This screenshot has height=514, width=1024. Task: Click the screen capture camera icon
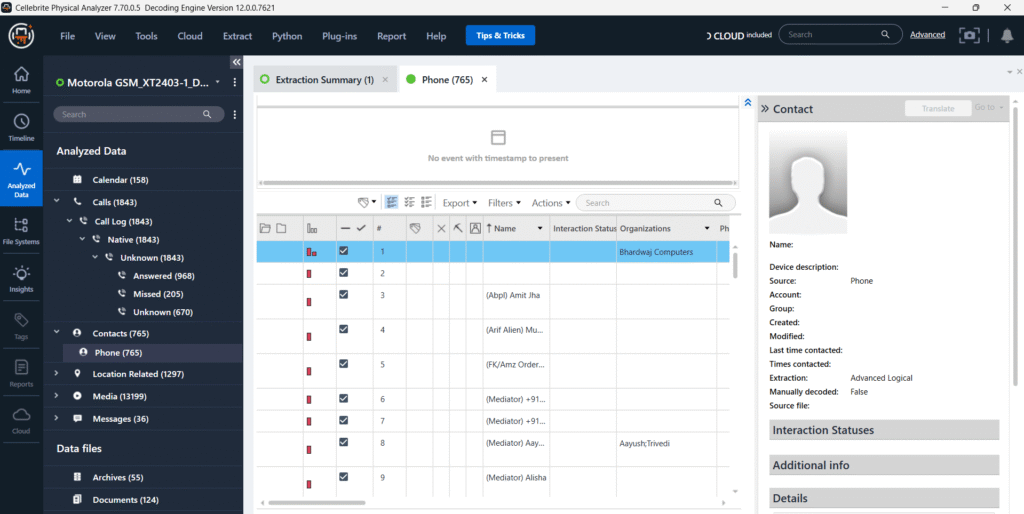click(969, 35)
